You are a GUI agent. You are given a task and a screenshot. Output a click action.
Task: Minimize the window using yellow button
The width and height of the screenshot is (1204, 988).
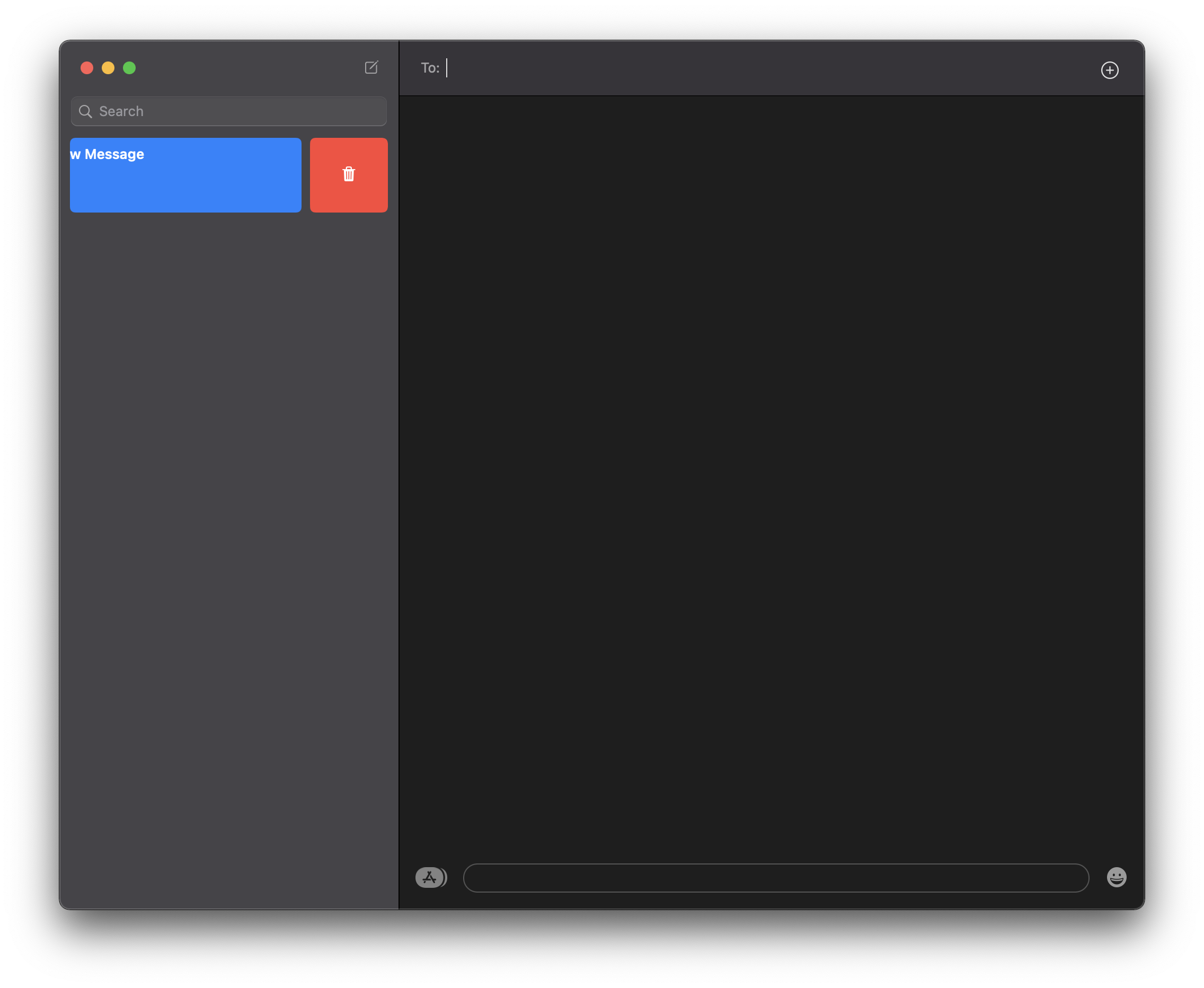(x=108, y=68)
